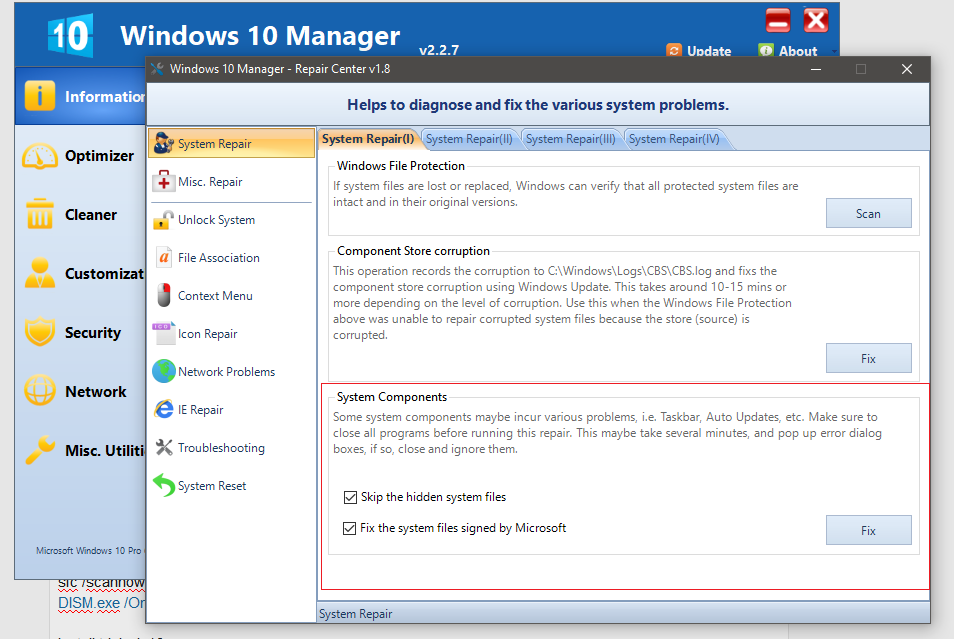Click the 'System Repair' status bar text
The image size is (954, 639).
coord(355,613)
